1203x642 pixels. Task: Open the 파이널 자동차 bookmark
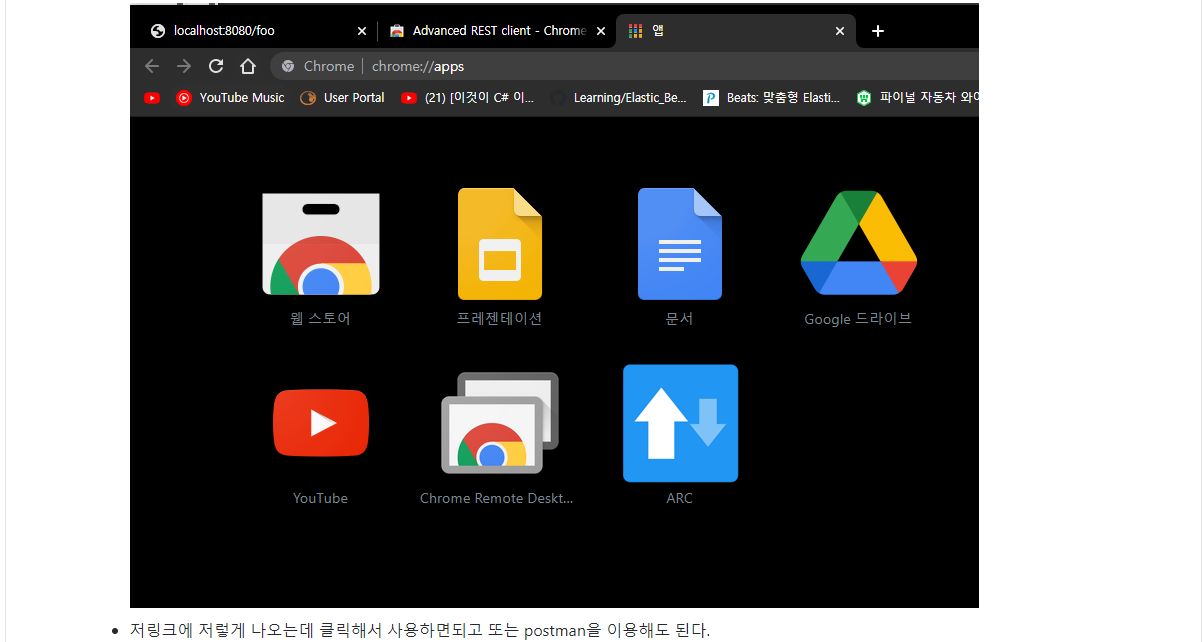click(x=917, y=98)
